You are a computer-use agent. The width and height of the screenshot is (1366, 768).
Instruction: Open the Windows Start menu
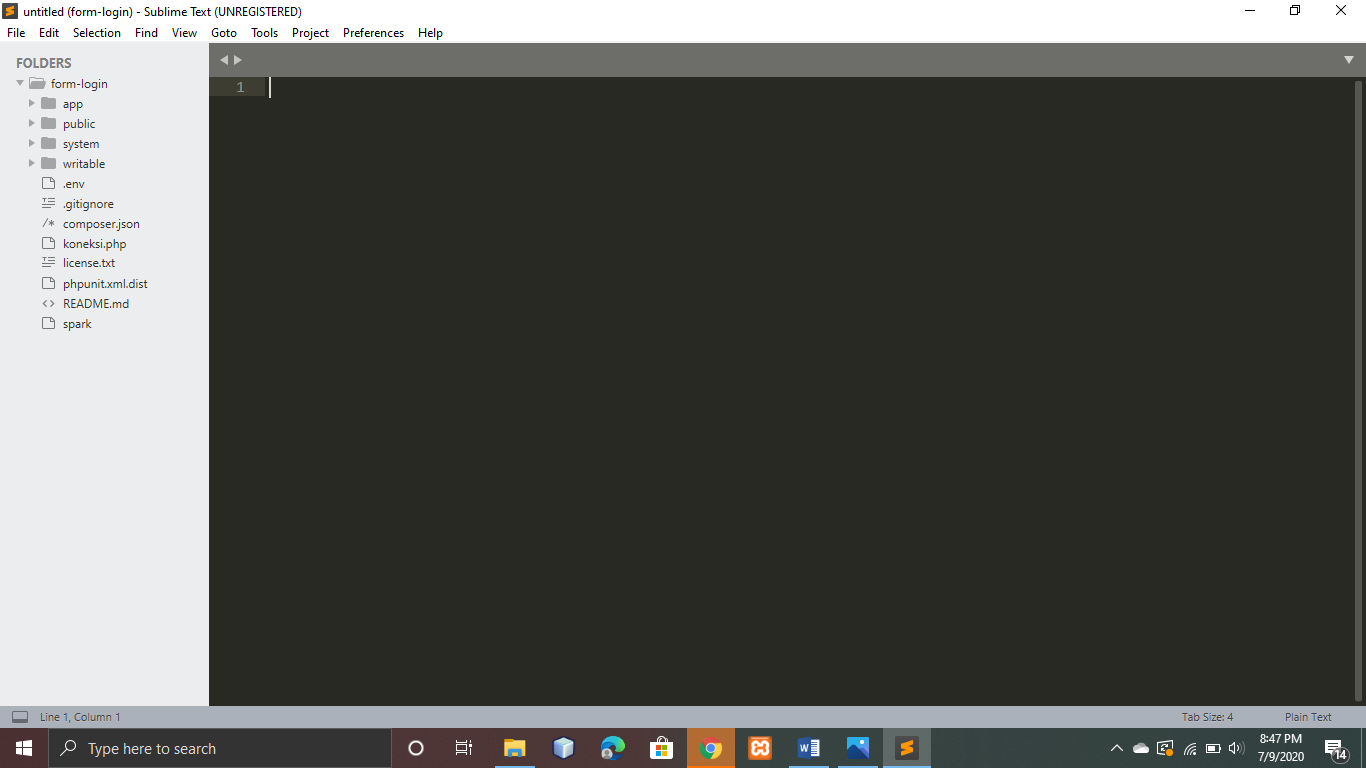point(24,748)
